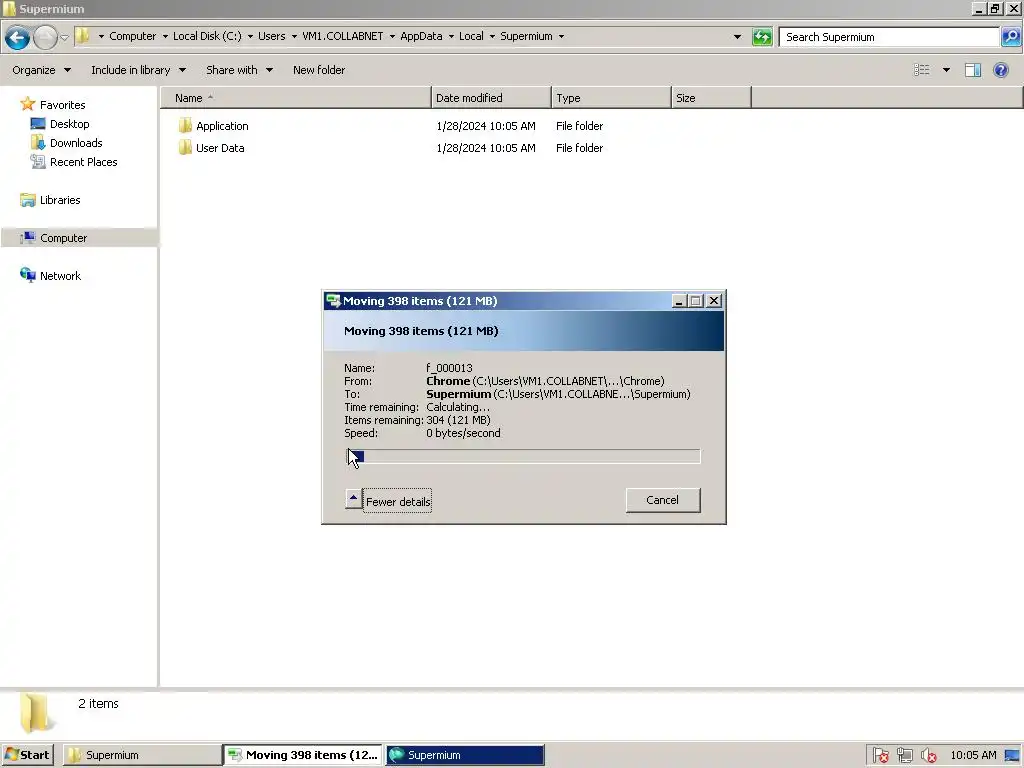Open Desktop in Favorites
This screenshot has width=1024, height=768.
pos(69,124)
